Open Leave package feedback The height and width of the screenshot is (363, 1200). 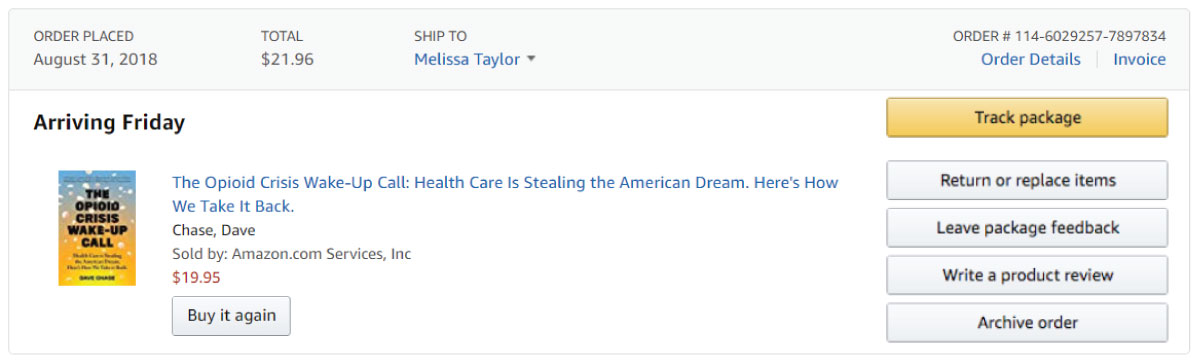click(1027, 228)
